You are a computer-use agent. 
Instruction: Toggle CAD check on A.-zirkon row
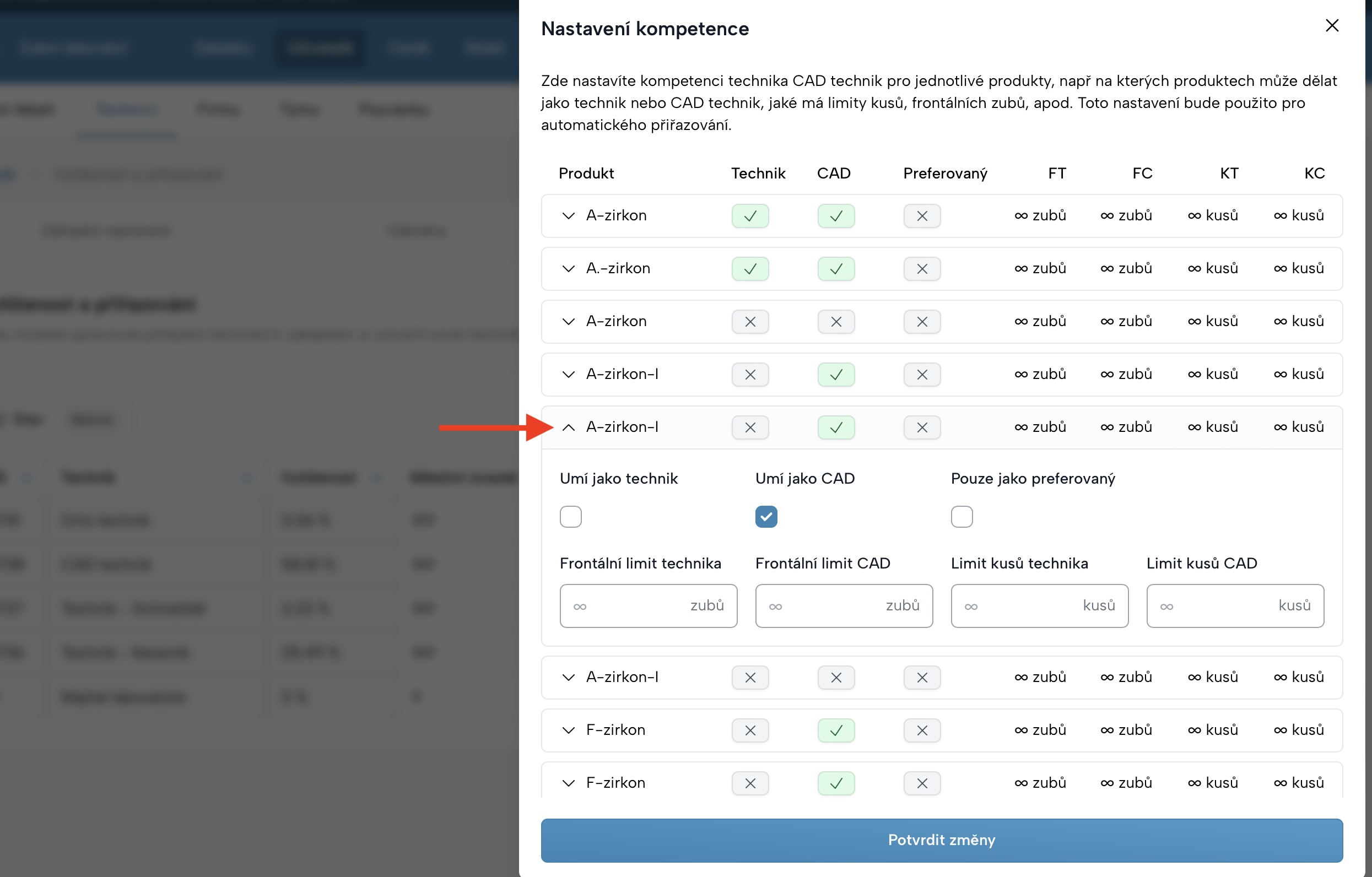pos(835,269)
